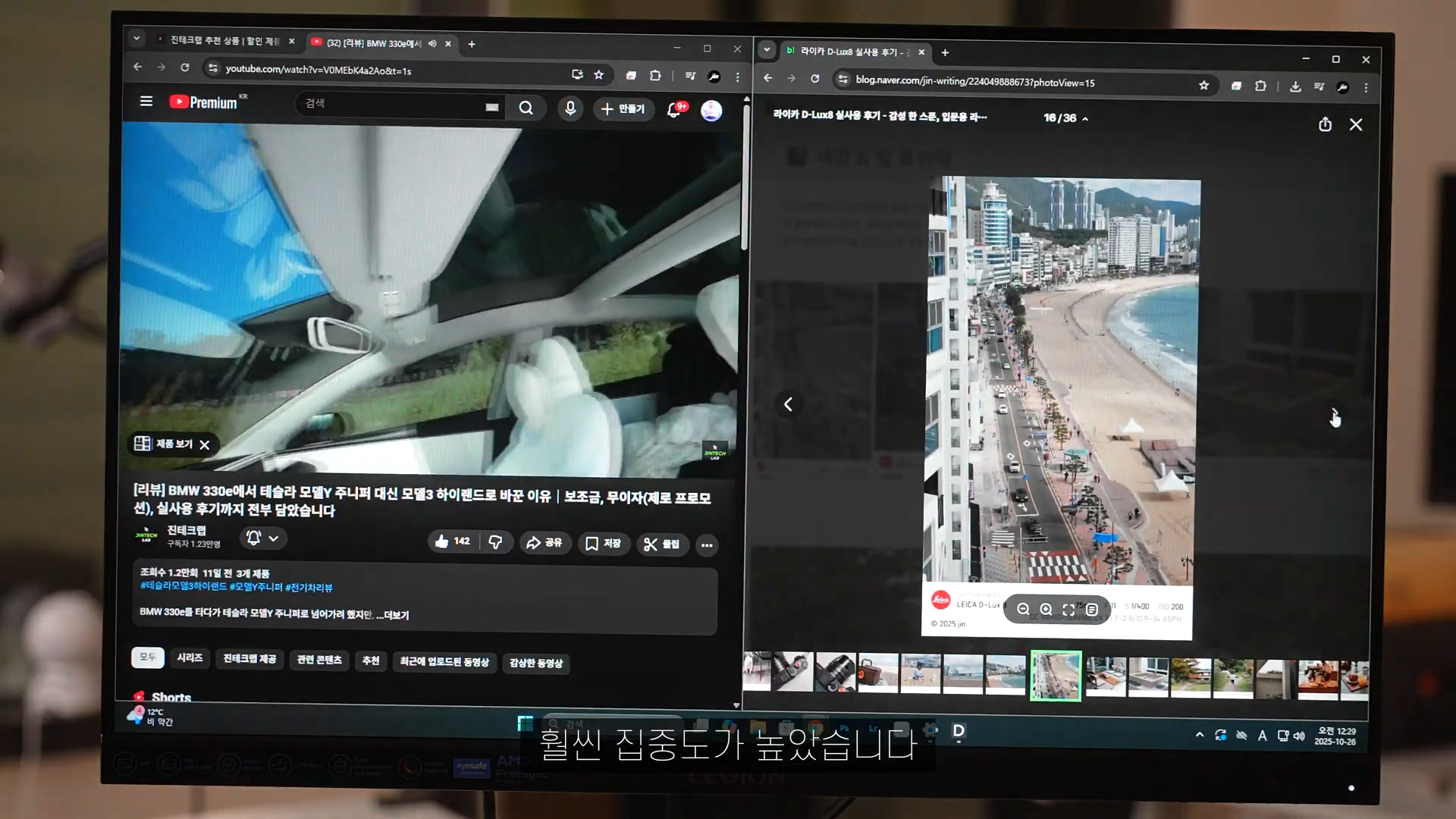Select the 최근에 업로드된 동영상 chip
This screenshot has width=1456, height=819.
[x=444, y=662]
